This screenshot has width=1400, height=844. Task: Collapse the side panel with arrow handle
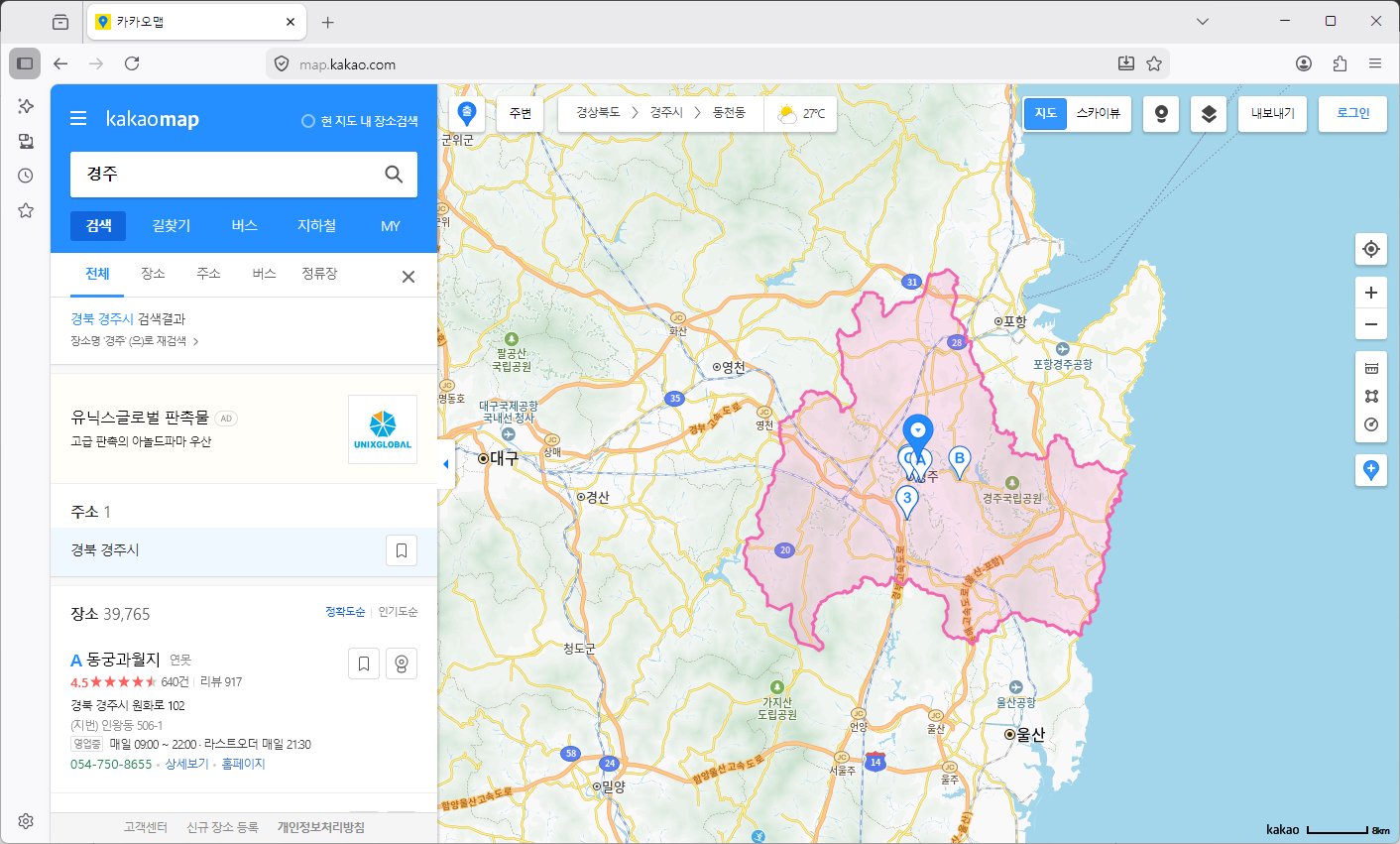tap(446, 463)
